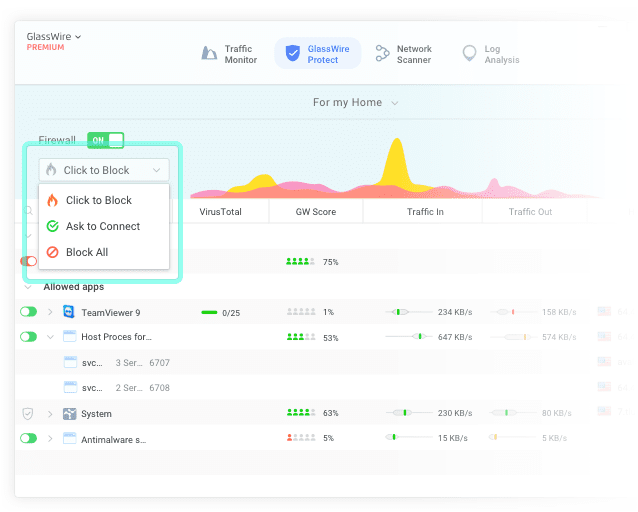Click the yellow peak in traffic graph

coord(397,161)
